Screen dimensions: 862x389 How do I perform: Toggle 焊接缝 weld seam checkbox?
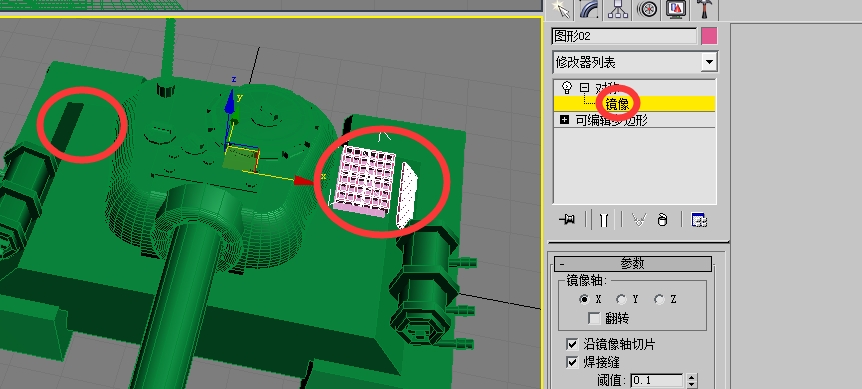point(572,362)
